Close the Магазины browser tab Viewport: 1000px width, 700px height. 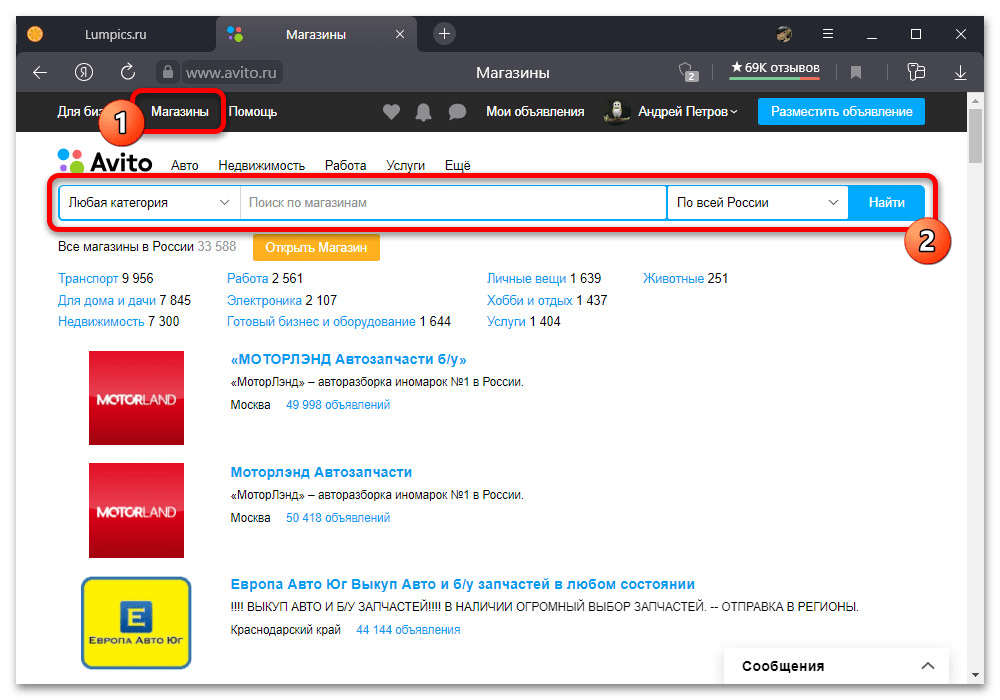[400, 34]
